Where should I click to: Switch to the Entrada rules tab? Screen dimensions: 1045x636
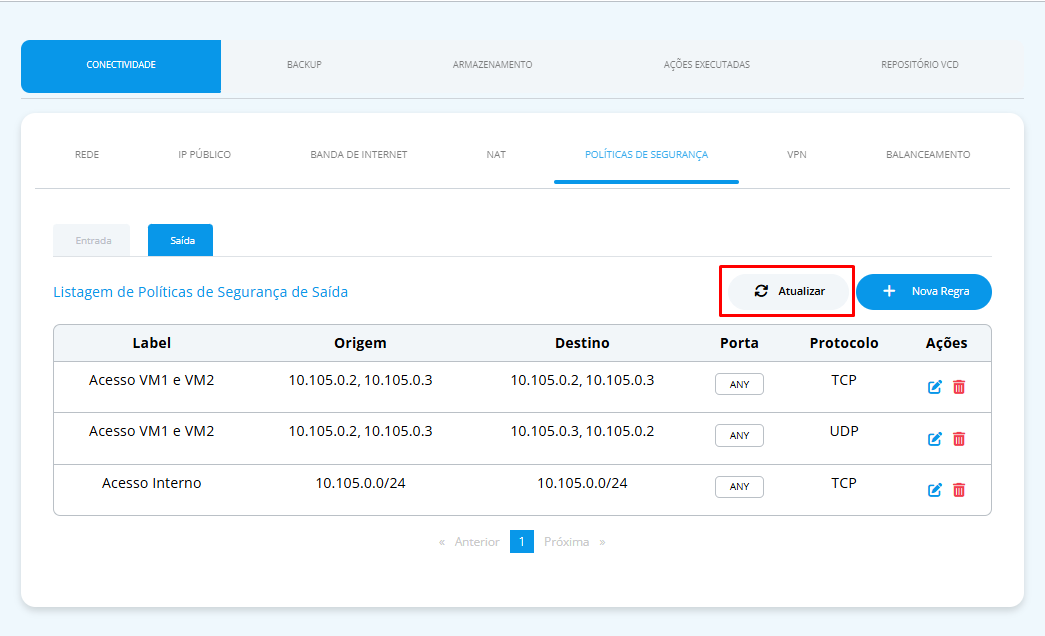[92, 240]
